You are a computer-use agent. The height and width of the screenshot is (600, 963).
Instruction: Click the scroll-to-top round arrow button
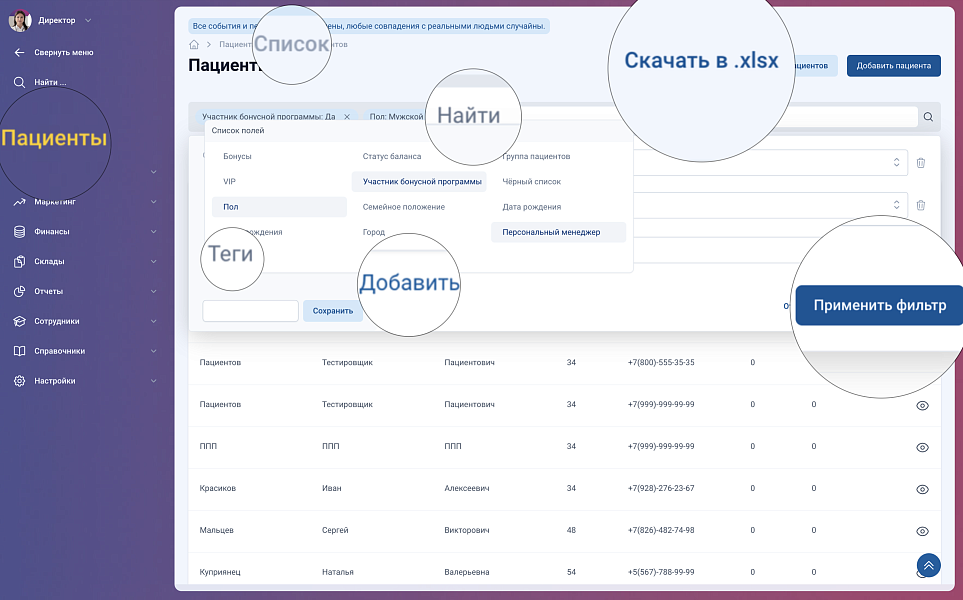click(x=928, y=566)
